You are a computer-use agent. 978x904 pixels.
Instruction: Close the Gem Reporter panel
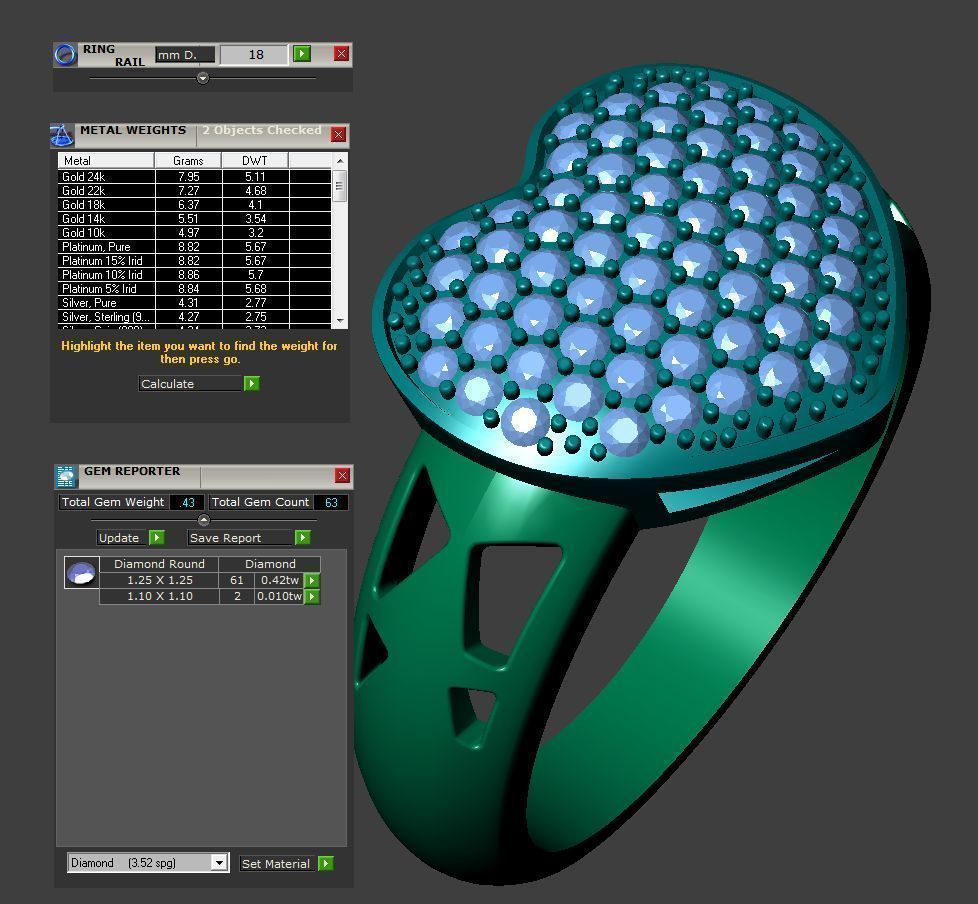pos(342,476)
